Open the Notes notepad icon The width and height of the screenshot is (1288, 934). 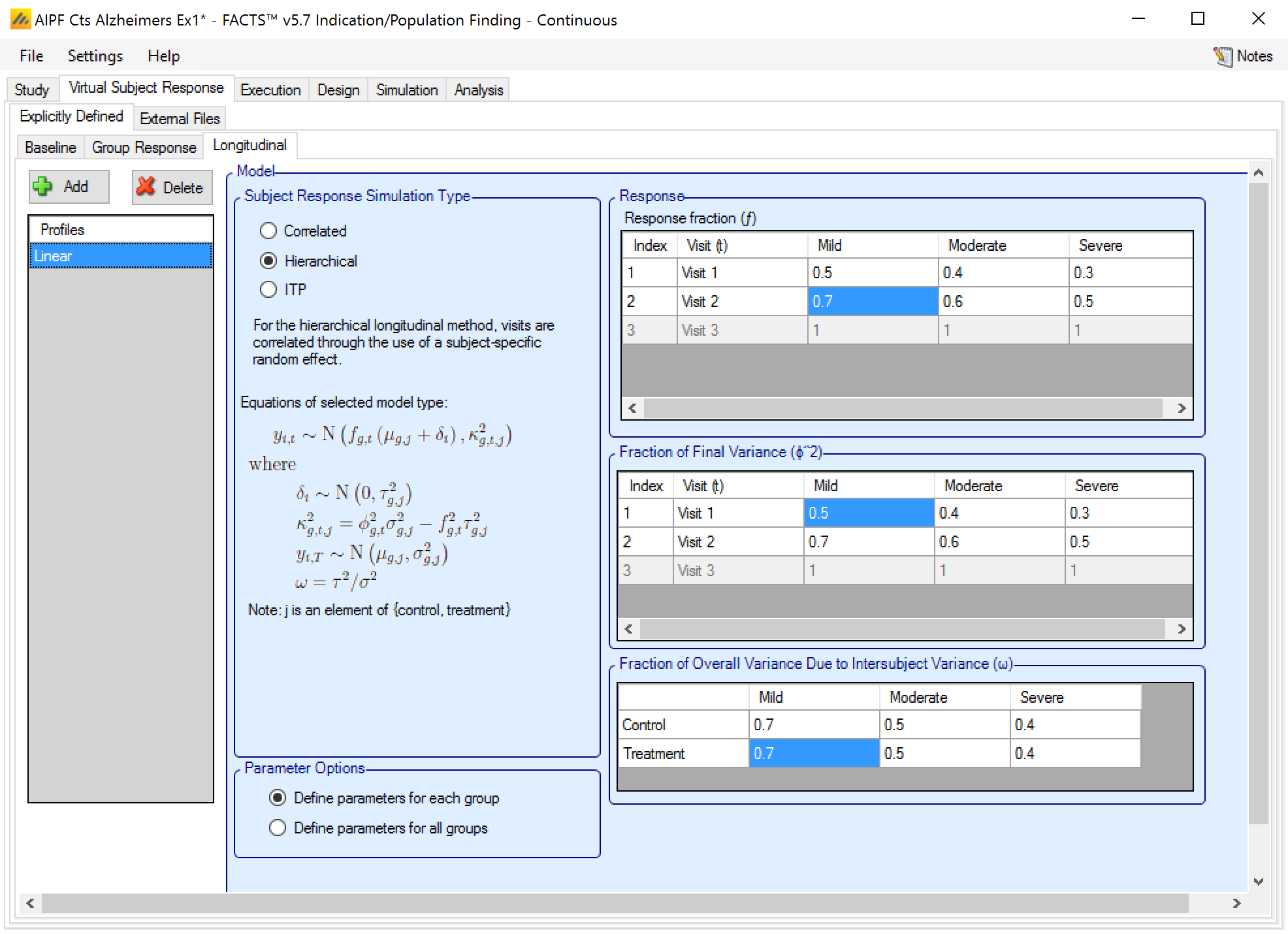click(1223, 57)
